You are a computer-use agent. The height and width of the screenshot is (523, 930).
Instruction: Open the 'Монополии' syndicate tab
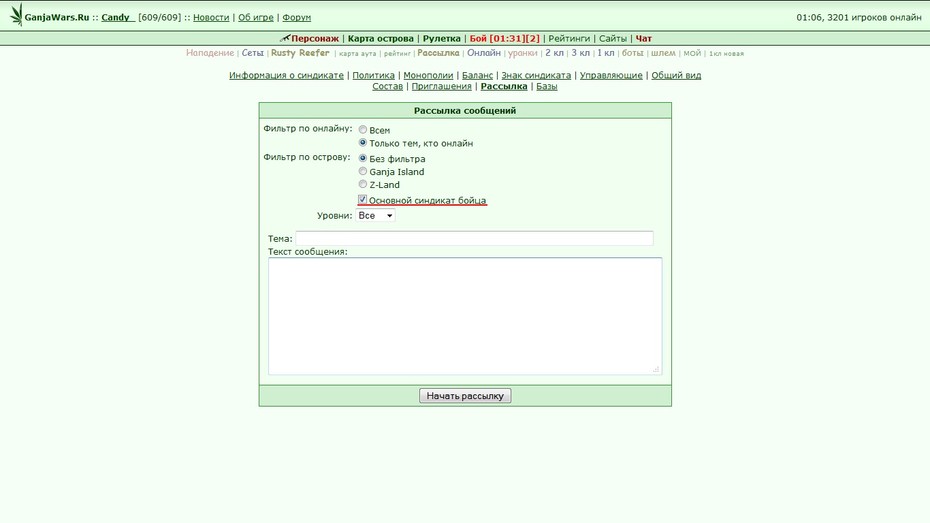tap(428, 75)
